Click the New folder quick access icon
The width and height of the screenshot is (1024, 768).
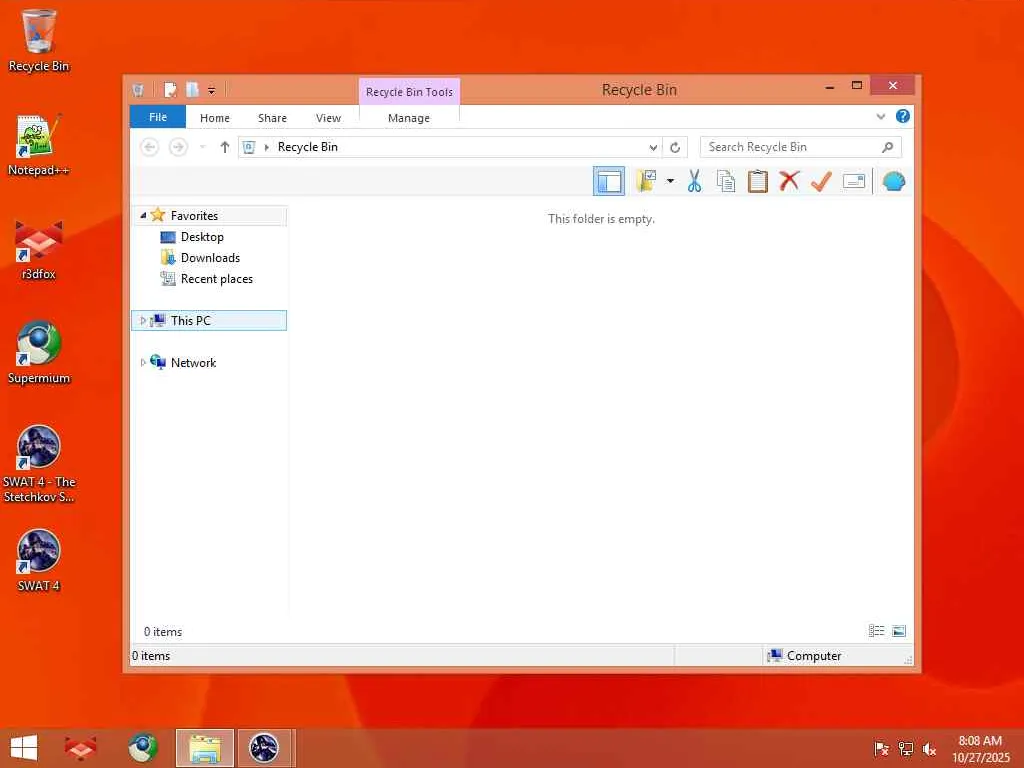(193, 89)
